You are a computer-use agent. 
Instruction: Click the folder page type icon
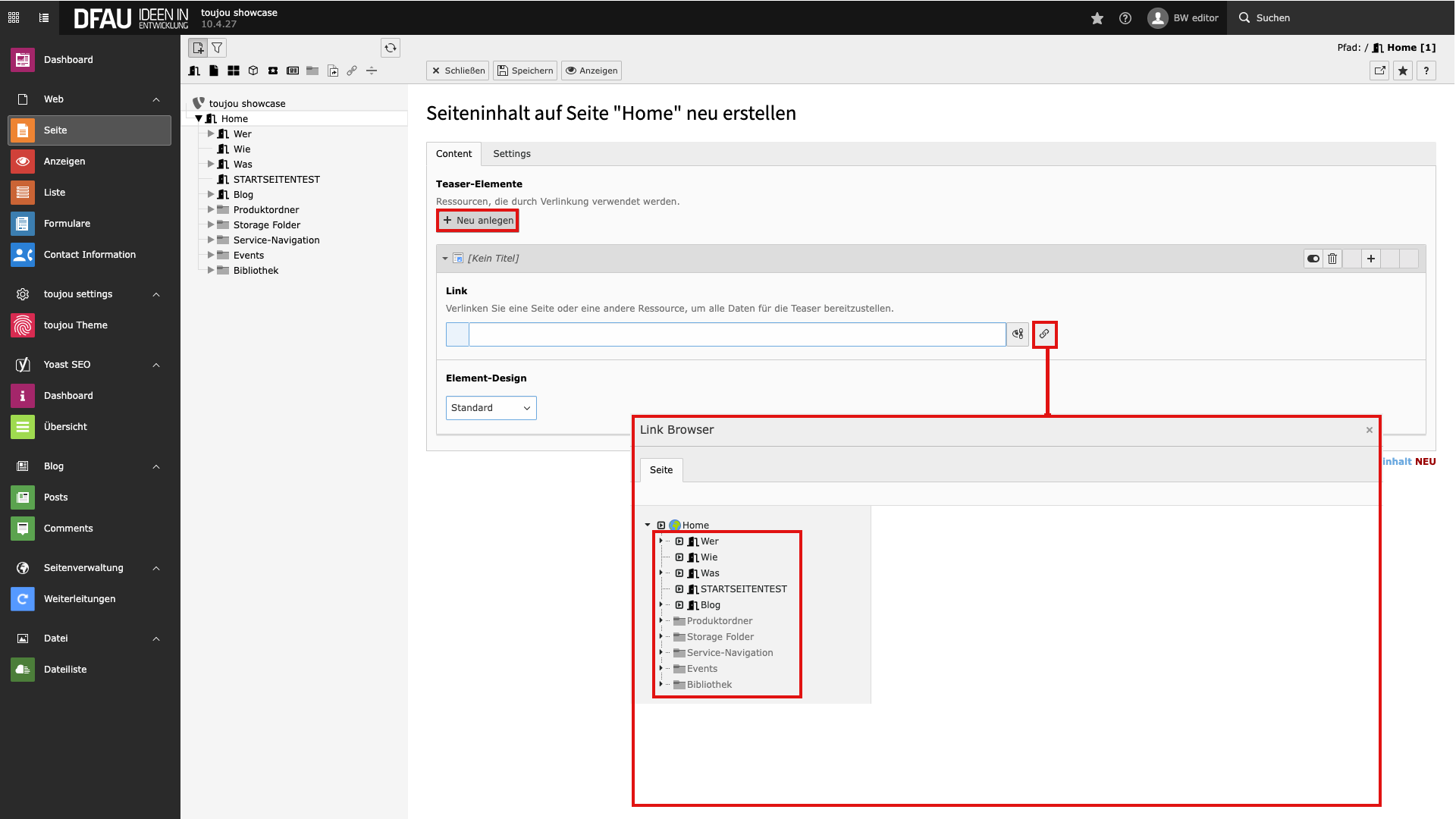coord(312,71)
